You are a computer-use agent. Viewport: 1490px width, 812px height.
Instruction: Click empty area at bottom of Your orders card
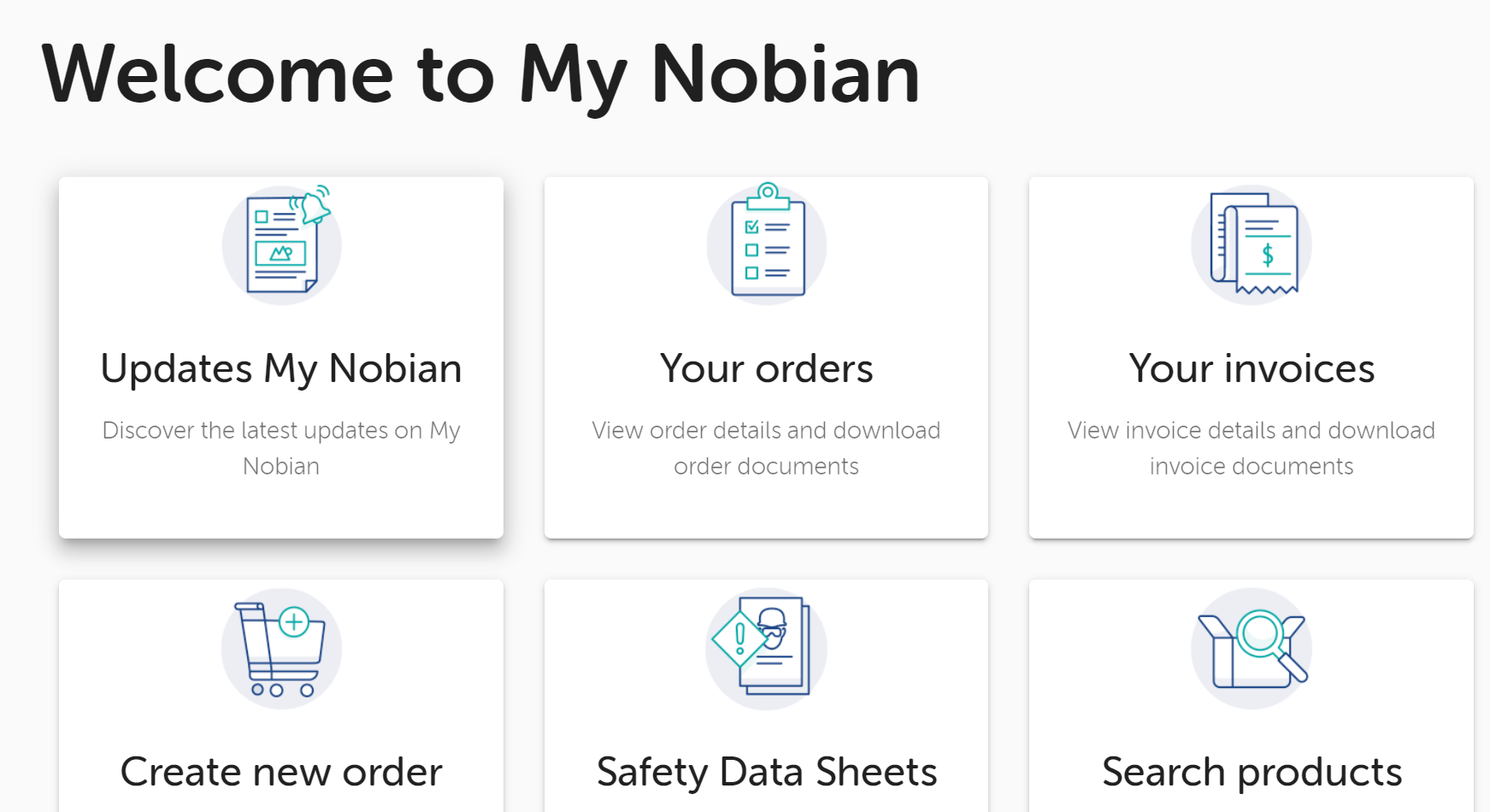coord(767,511)
